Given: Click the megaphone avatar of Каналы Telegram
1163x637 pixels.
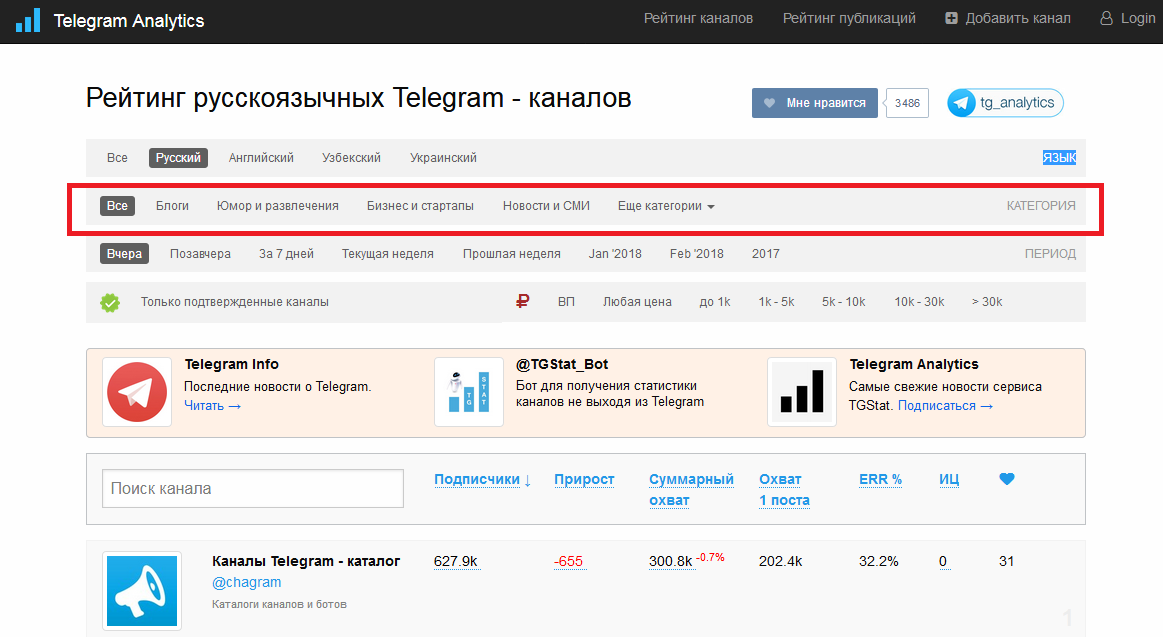Looking at the screenshot, I should click(x=142, y=591).
